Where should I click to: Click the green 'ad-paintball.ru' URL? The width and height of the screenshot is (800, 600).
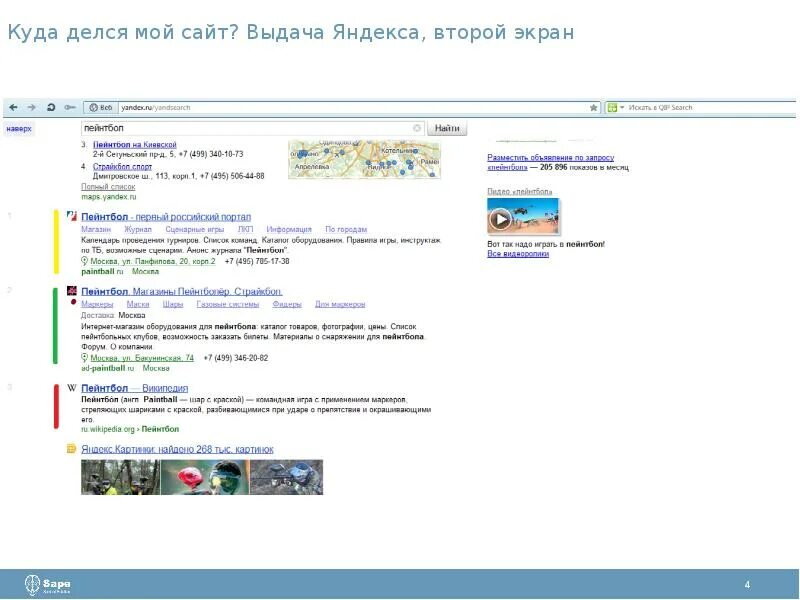click(108, 368)
